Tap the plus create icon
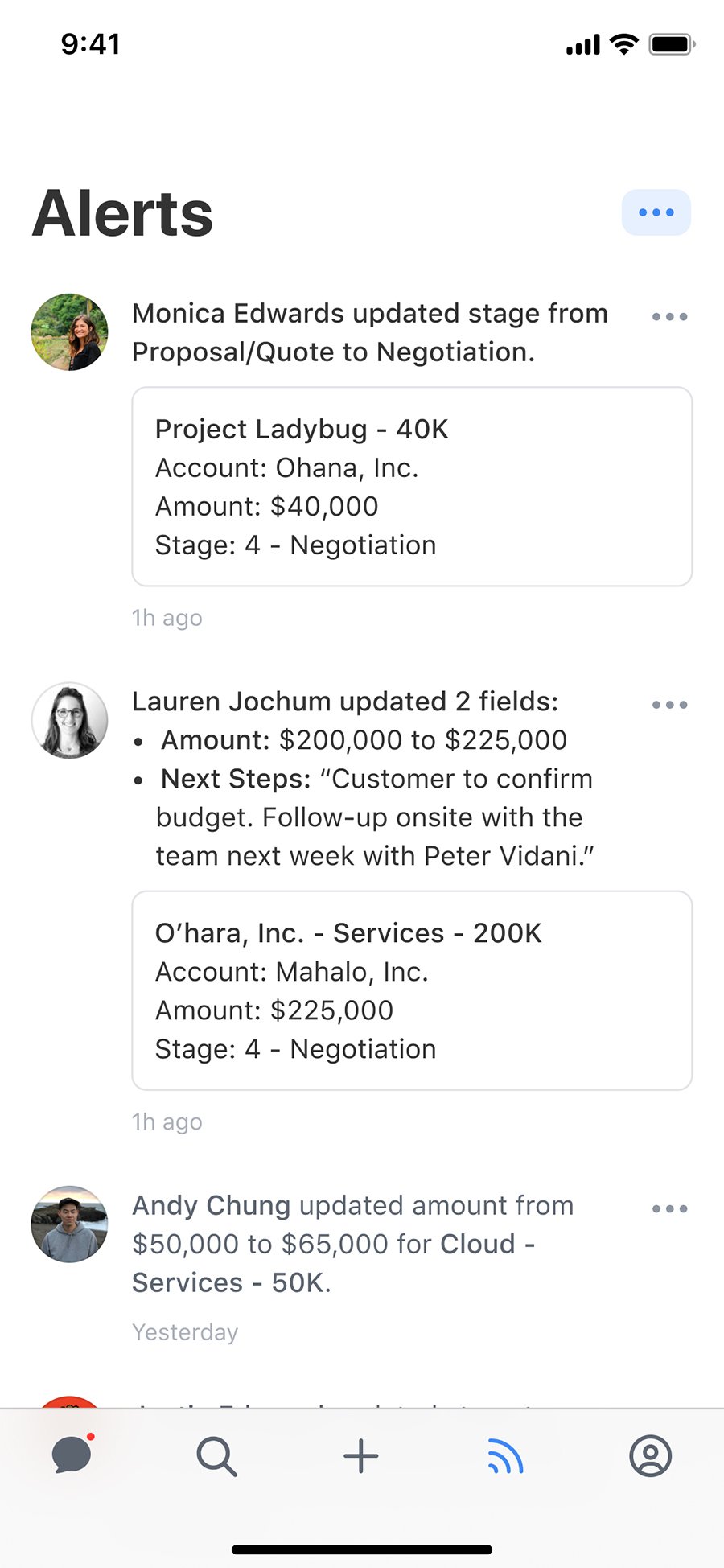This screenshot has width=724, height=1568. (361, 1456)
